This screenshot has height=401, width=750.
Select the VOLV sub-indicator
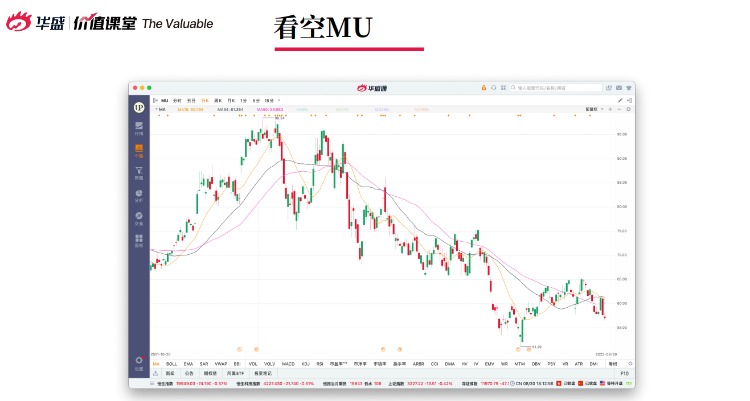coord(270,364)
